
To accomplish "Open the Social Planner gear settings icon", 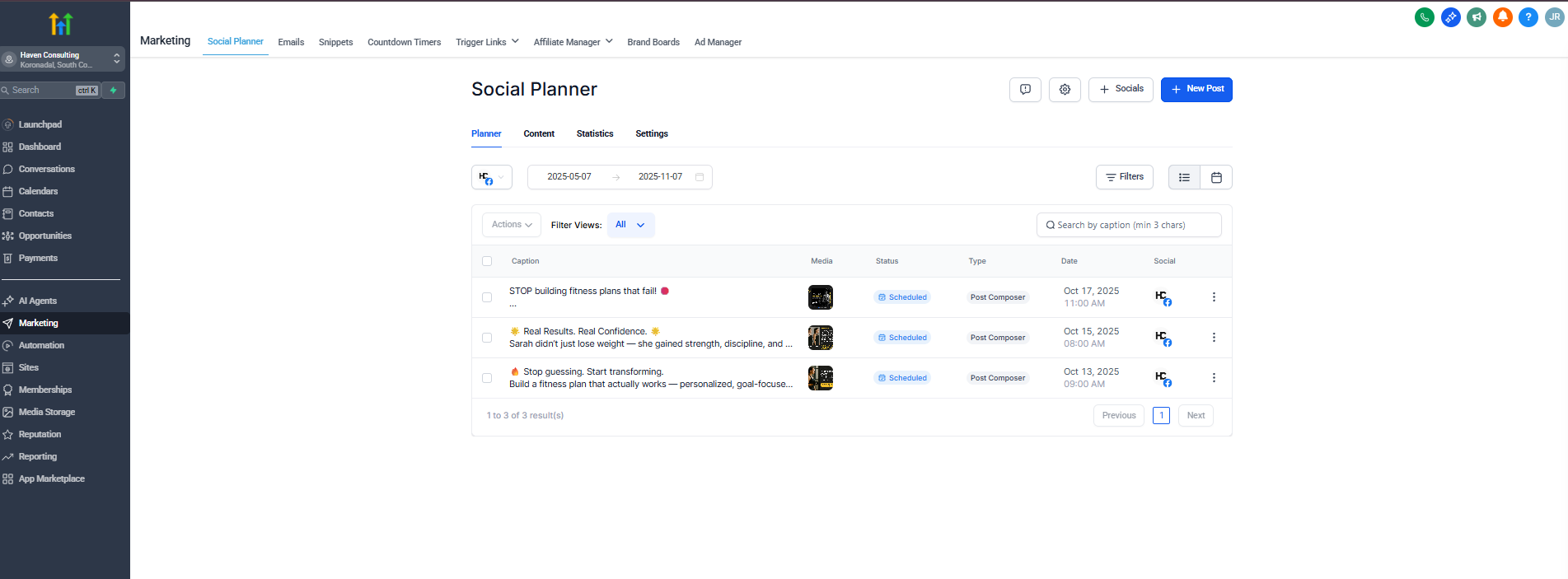I will click(x=1065, y=90).
